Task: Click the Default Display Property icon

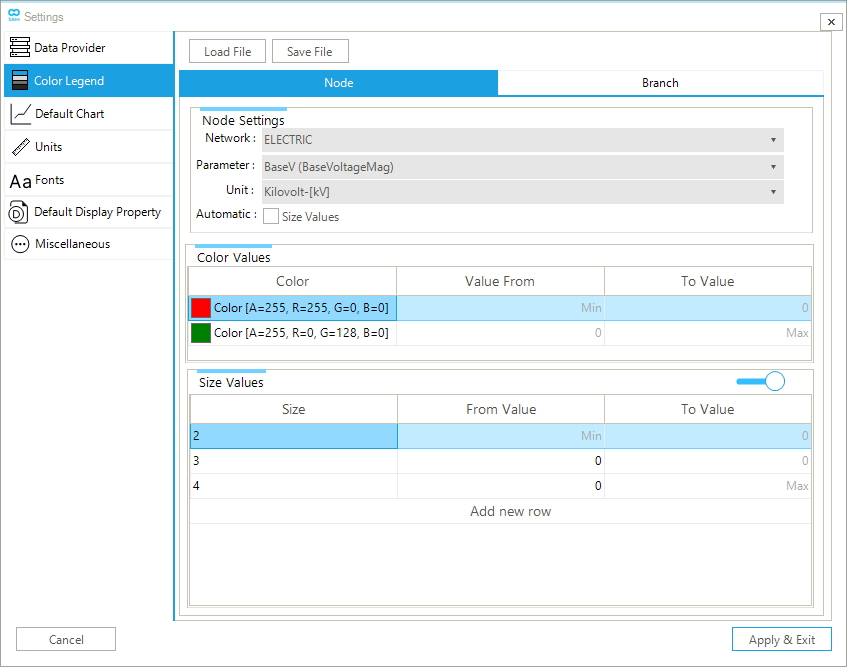Action: coord(18,212)
